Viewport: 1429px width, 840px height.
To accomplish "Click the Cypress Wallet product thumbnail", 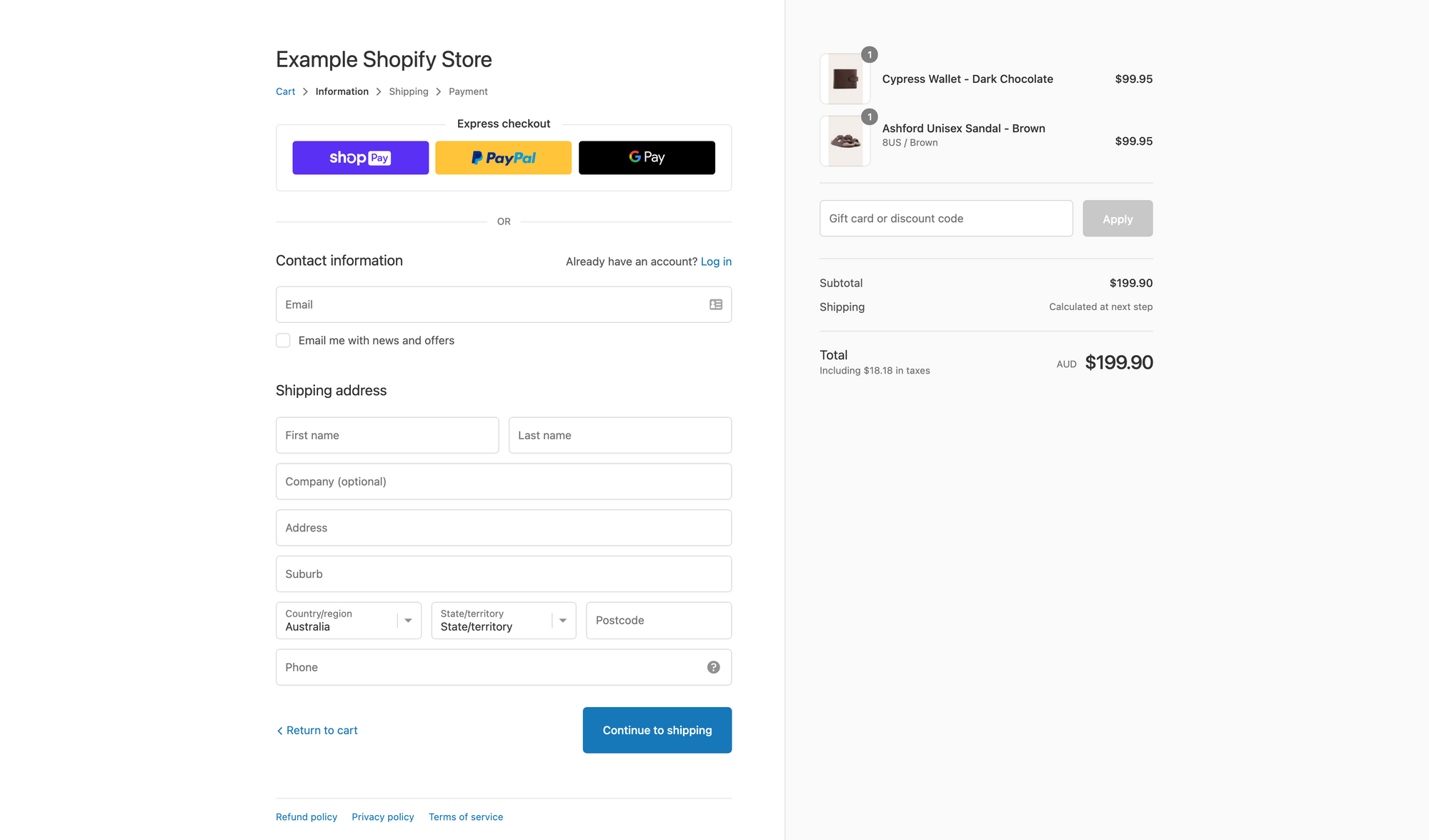I will coord(845,79).
